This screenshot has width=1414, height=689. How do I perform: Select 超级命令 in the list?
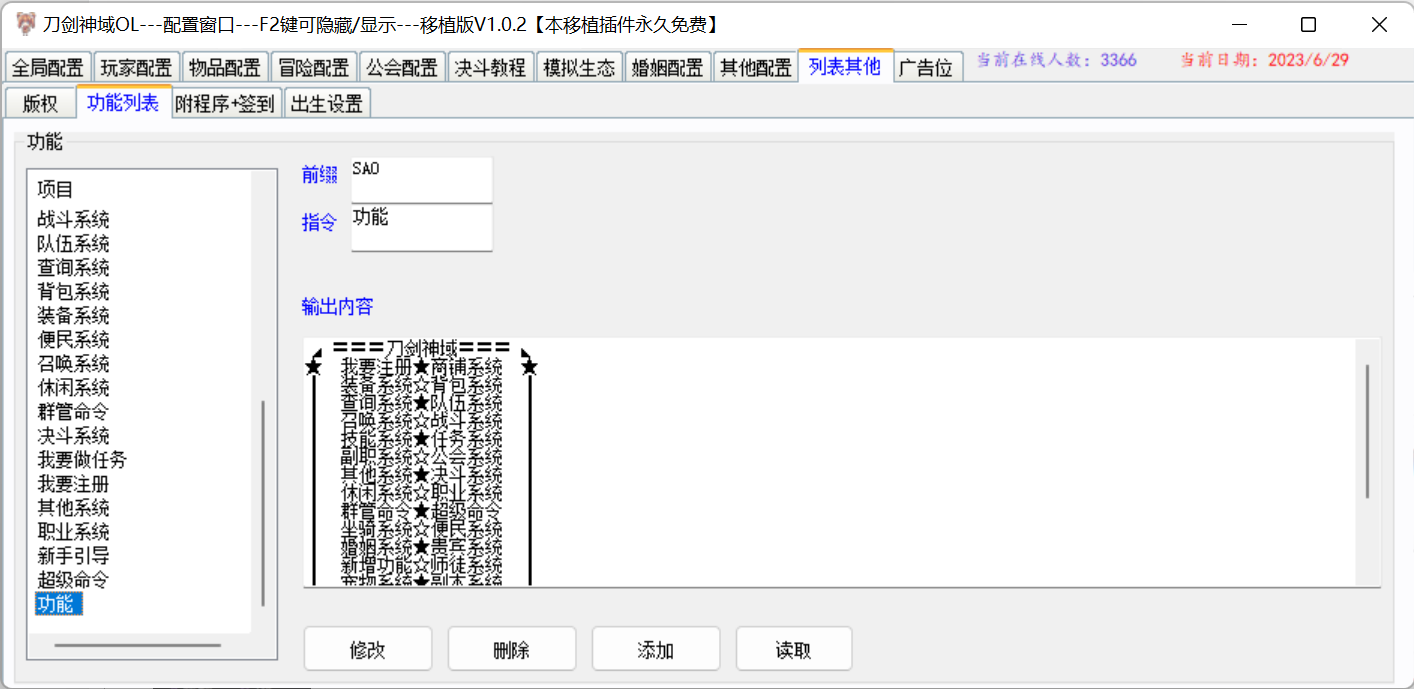74,580
